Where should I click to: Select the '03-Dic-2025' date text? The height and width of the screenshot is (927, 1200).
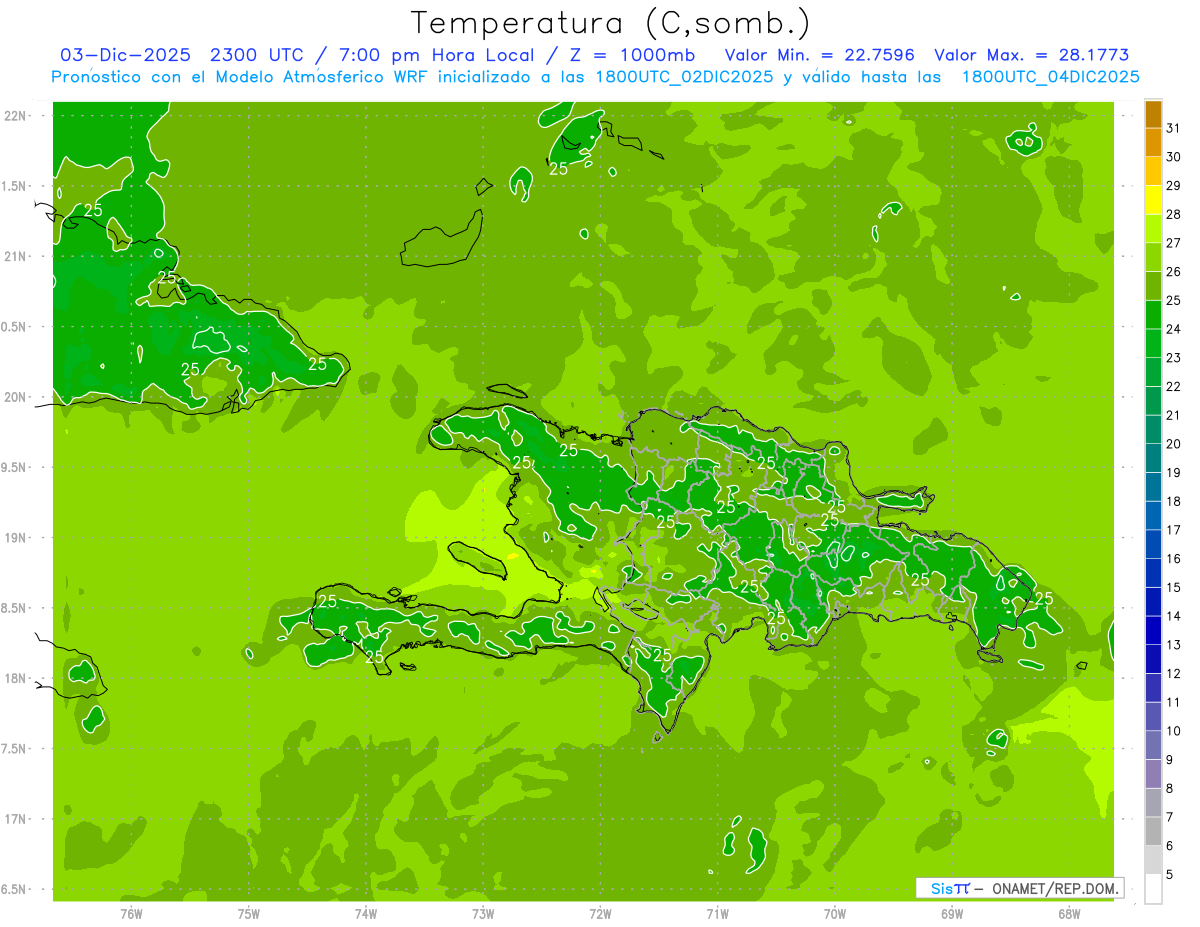(x=125, y=55)
